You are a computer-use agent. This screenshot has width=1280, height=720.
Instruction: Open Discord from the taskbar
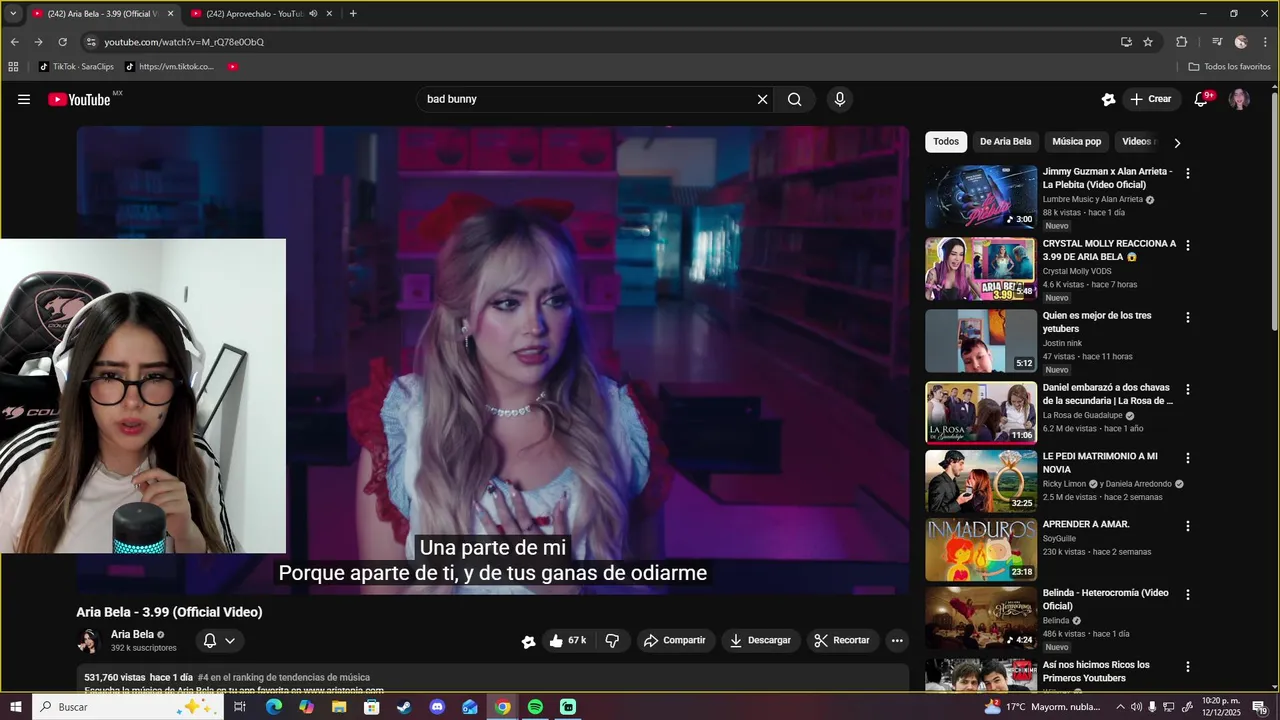pos(437,707)
